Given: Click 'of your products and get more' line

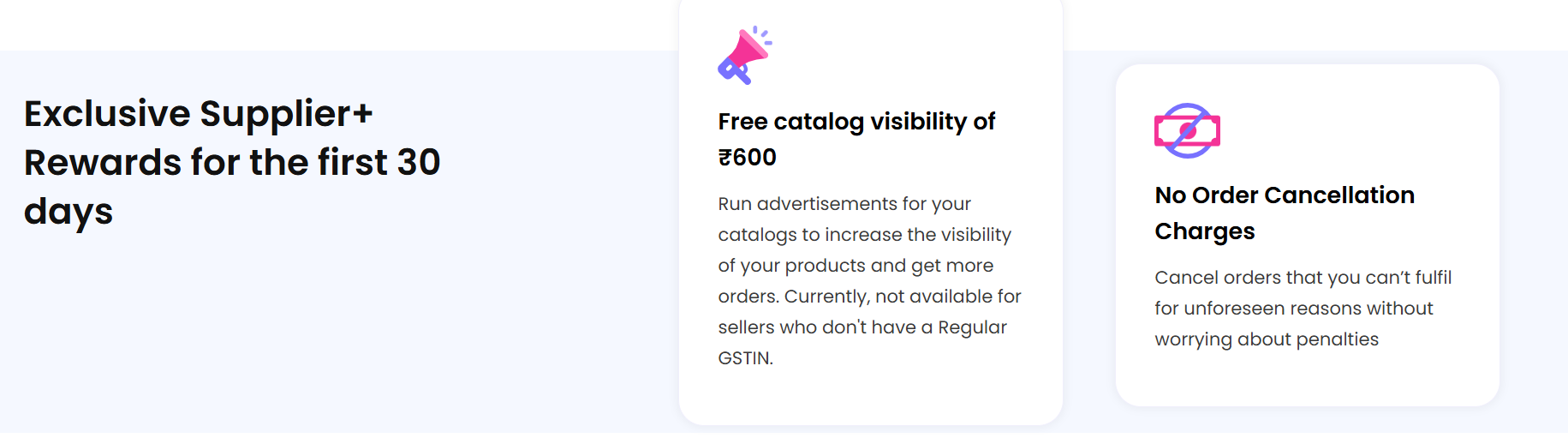Looking at the screenshot, I should coord(856,266).
